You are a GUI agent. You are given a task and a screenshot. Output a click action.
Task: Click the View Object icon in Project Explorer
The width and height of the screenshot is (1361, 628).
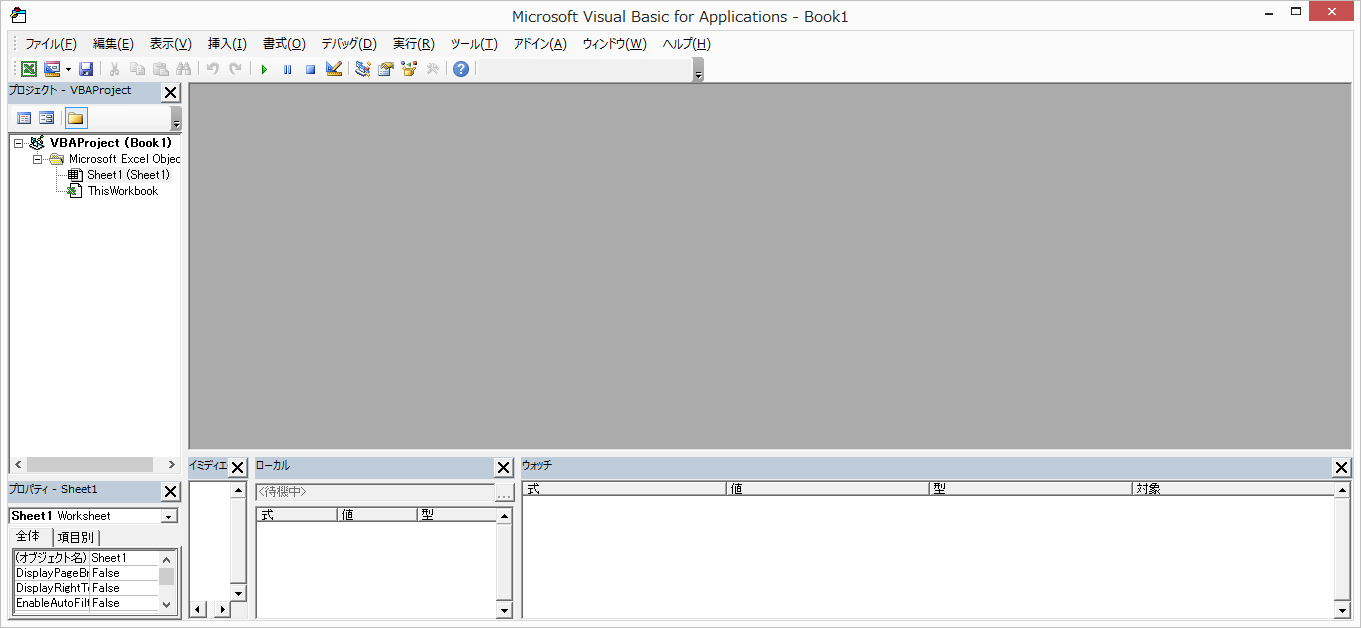46,118
